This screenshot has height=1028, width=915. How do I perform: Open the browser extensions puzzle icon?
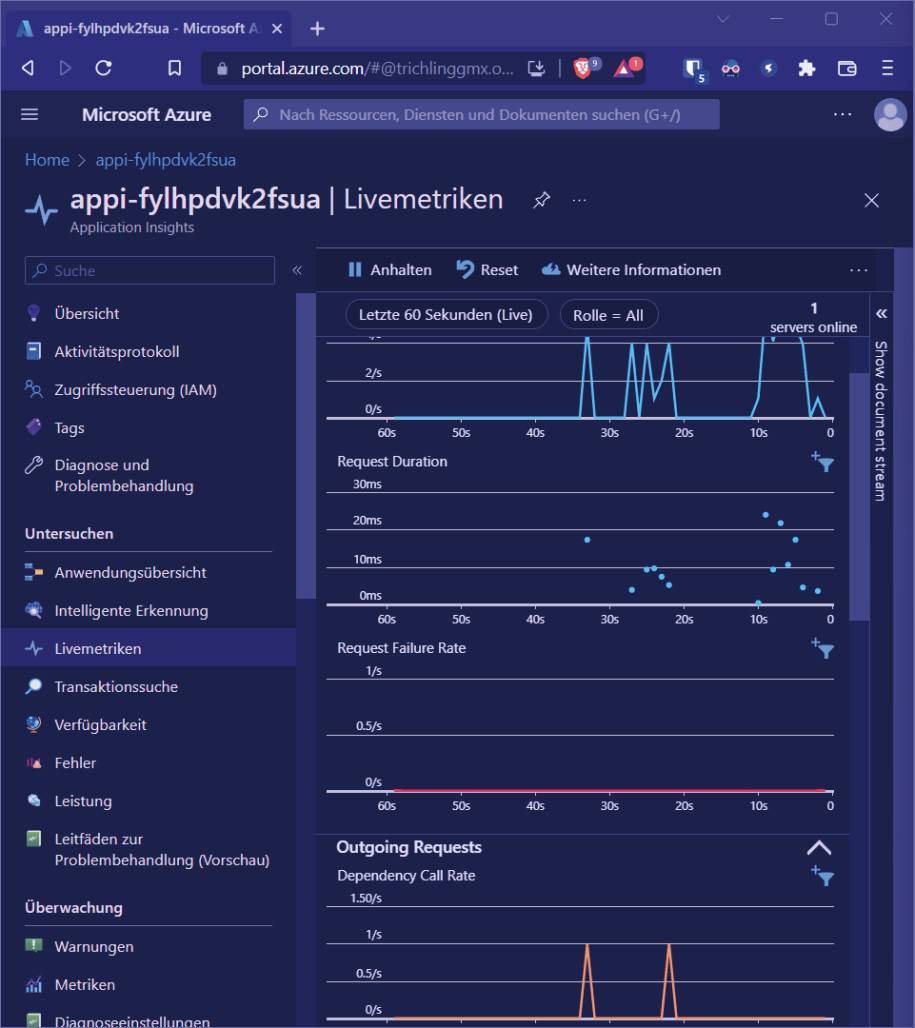807,68
